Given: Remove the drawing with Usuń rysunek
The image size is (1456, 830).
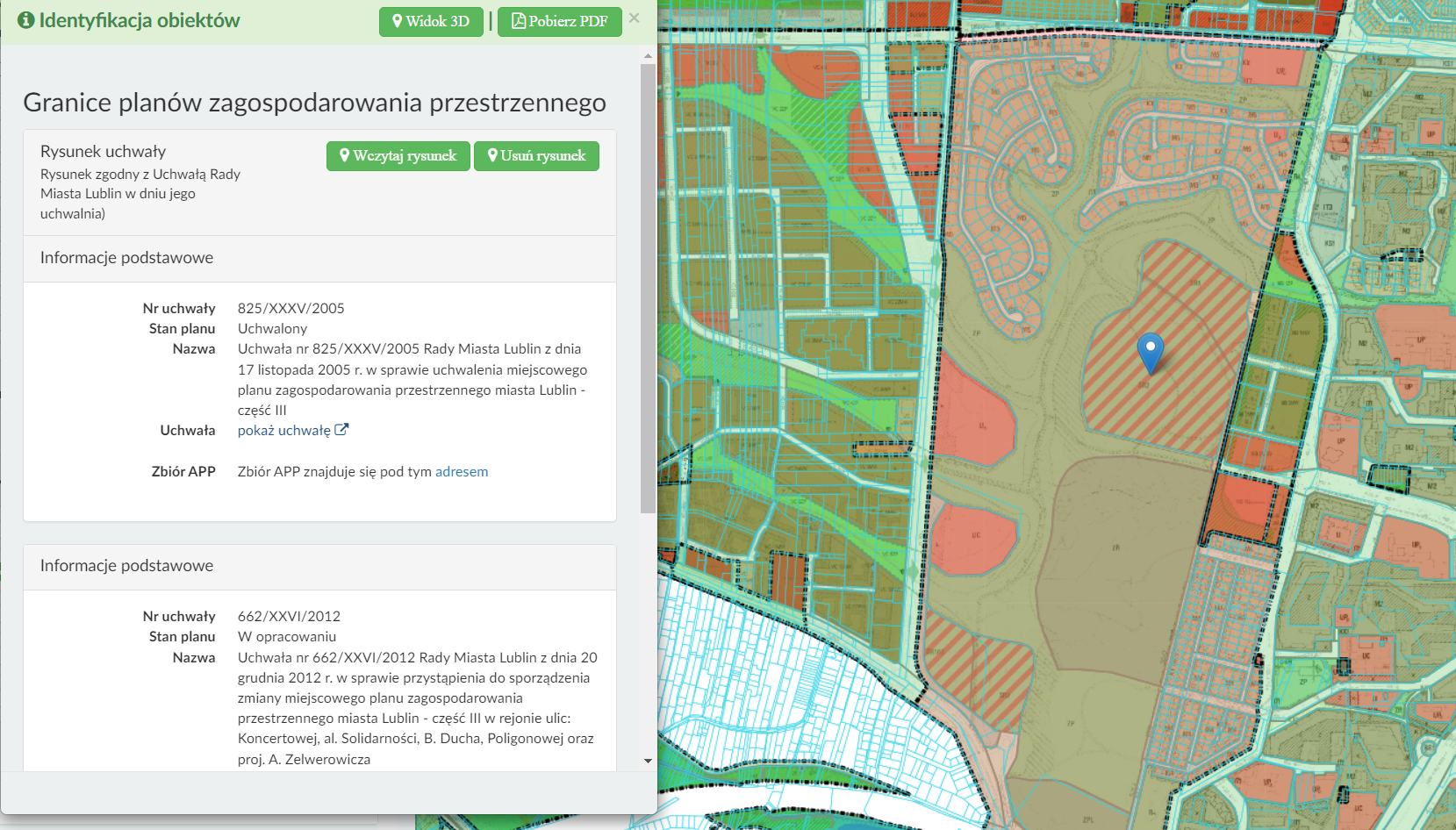Looking at the screenshot, I should click(536, 156).
